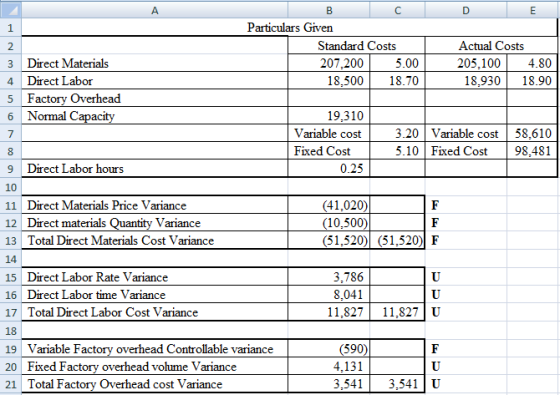Select 'Total Direct Materials Cost Variance' label
Viewport: 560px width, 395px height.
[155, 240]
